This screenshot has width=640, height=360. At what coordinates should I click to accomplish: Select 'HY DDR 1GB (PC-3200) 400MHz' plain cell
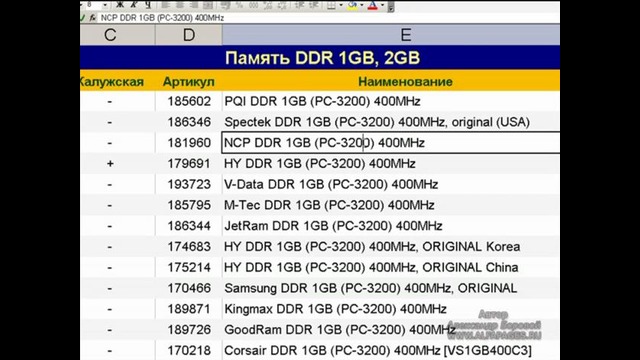(x=391, y=164)
